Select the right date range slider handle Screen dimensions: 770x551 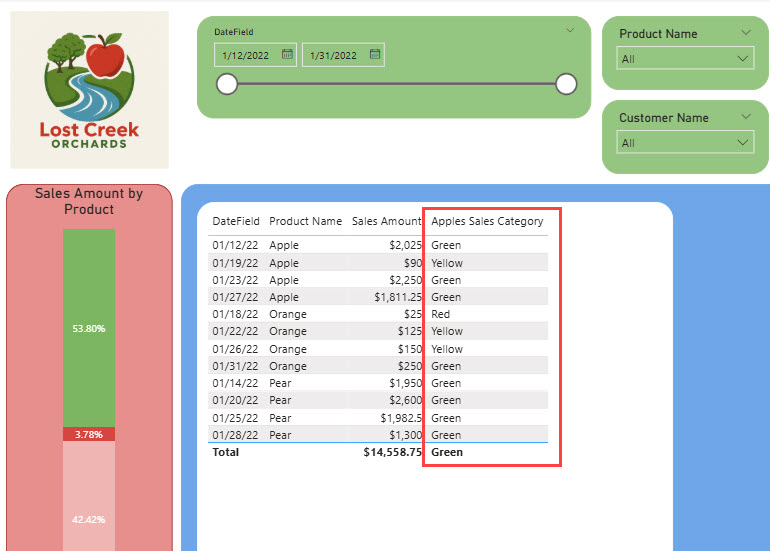click(566, 83)
